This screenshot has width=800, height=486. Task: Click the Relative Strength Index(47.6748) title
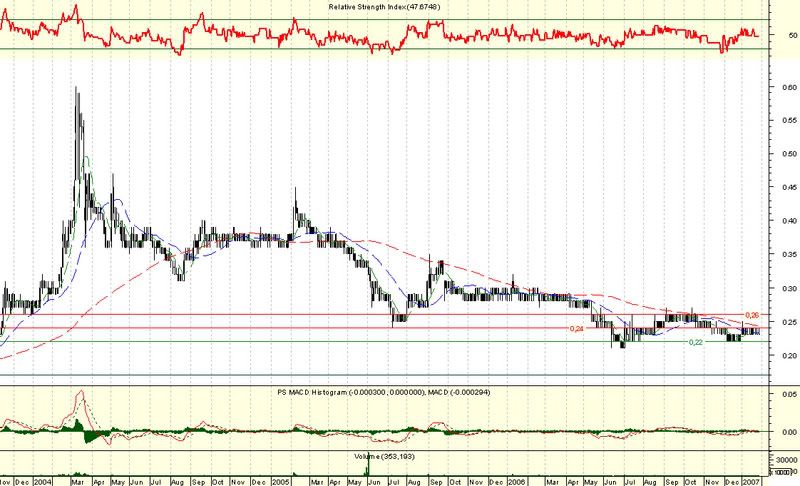click(x=384, y=7)
